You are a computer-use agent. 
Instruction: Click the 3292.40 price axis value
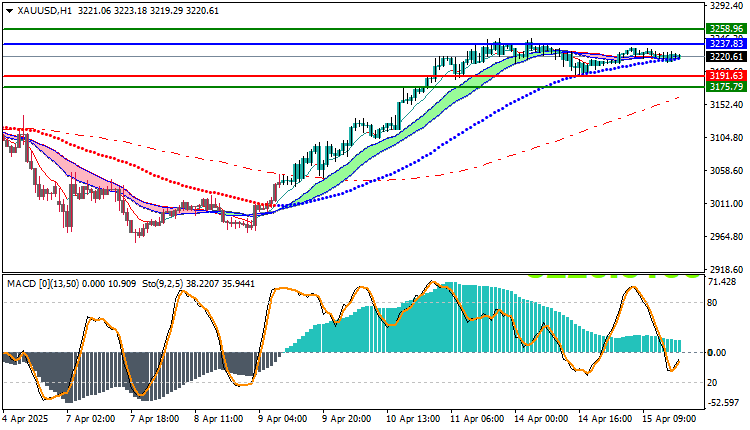click(x=726, y=6)
